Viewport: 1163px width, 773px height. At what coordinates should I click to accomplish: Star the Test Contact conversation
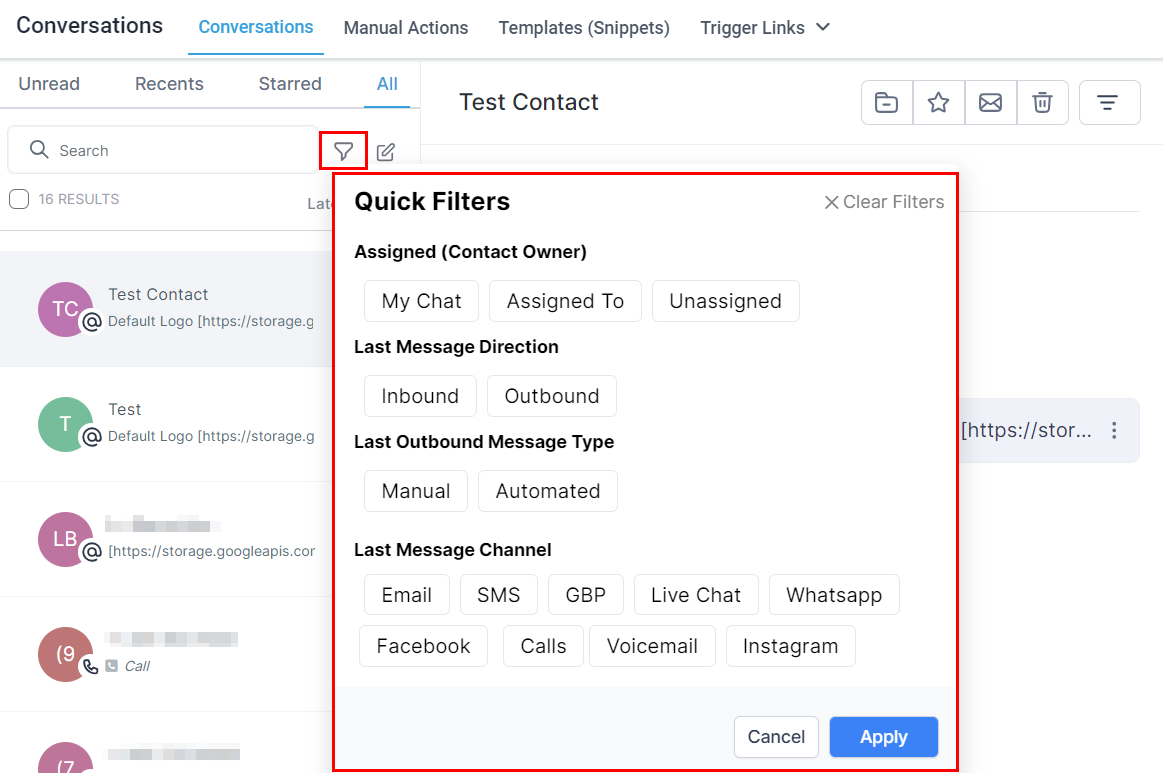938,102
